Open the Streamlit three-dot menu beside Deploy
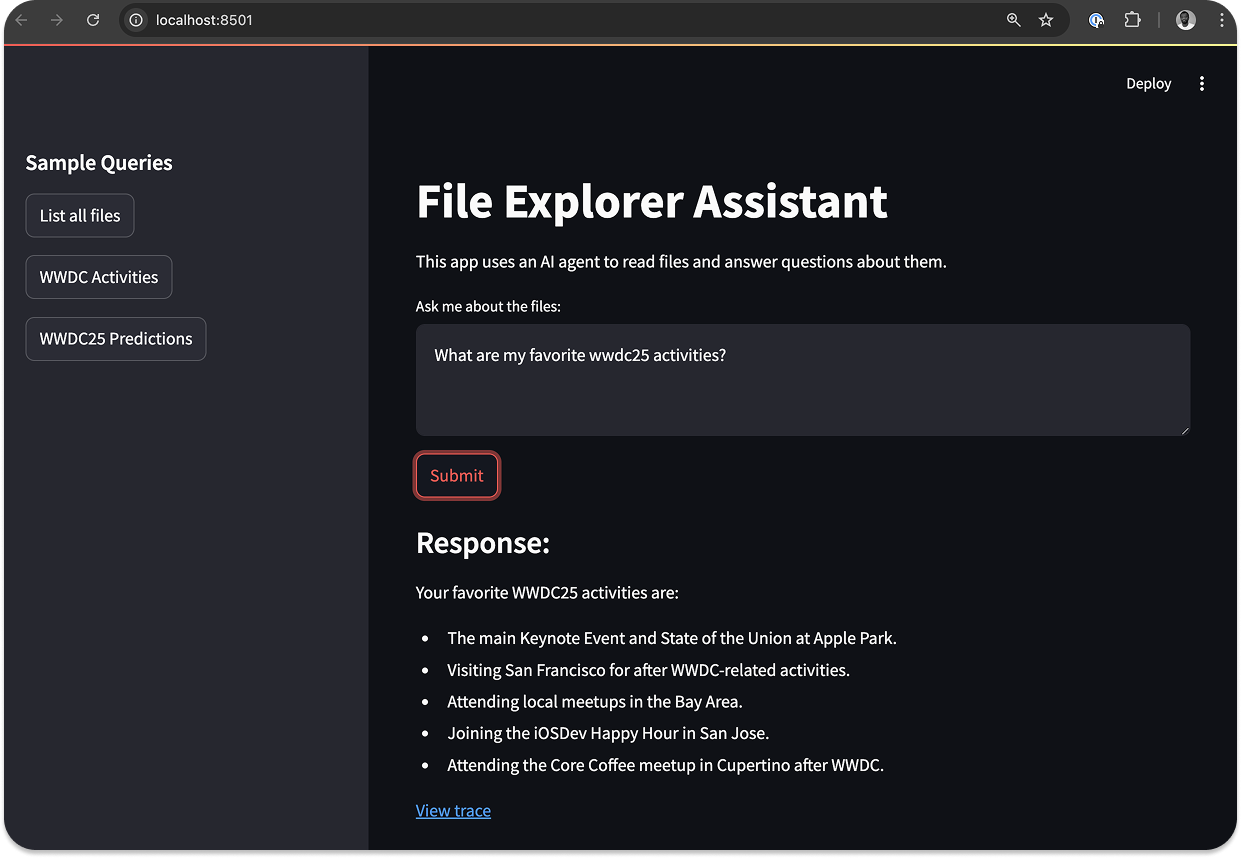The height and width of the screenshot is (858, 1241). tap(1202, 84)
